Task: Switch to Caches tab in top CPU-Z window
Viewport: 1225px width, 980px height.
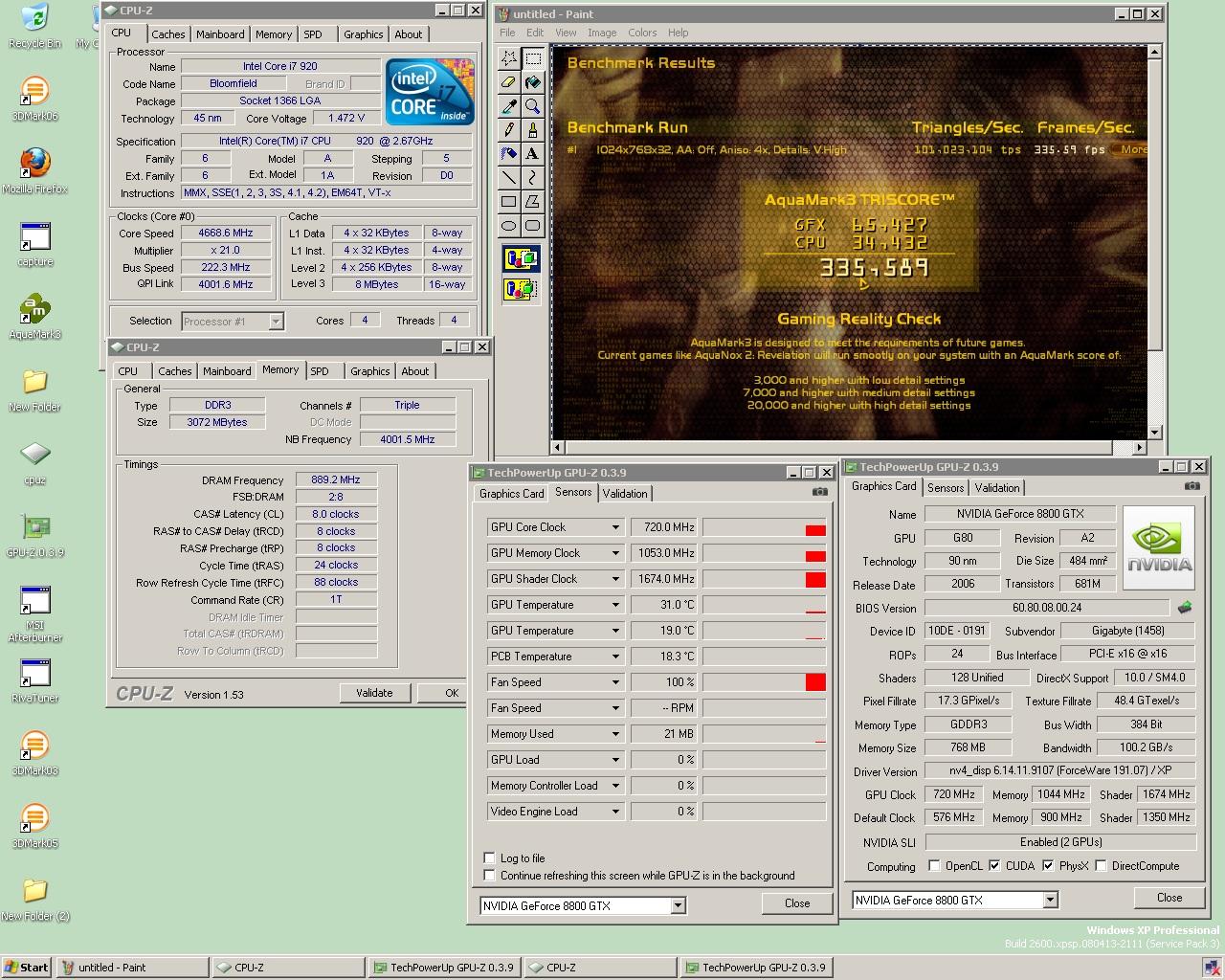Action: [x=167, y=34]
